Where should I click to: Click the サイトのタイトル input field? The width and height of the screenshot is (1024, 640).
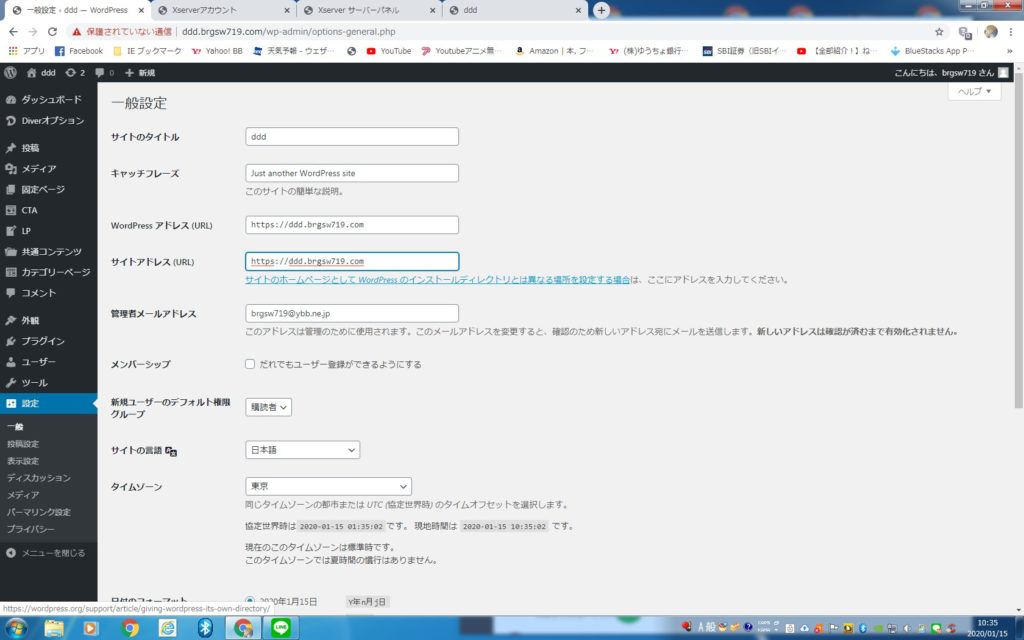pyautogui.click(x=351, y=137)
